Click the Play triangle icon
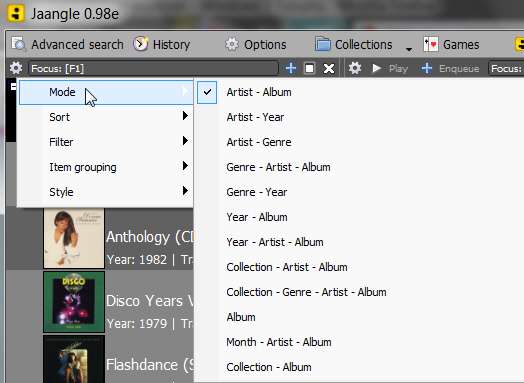The image size is (524, 383). (377, 68)
